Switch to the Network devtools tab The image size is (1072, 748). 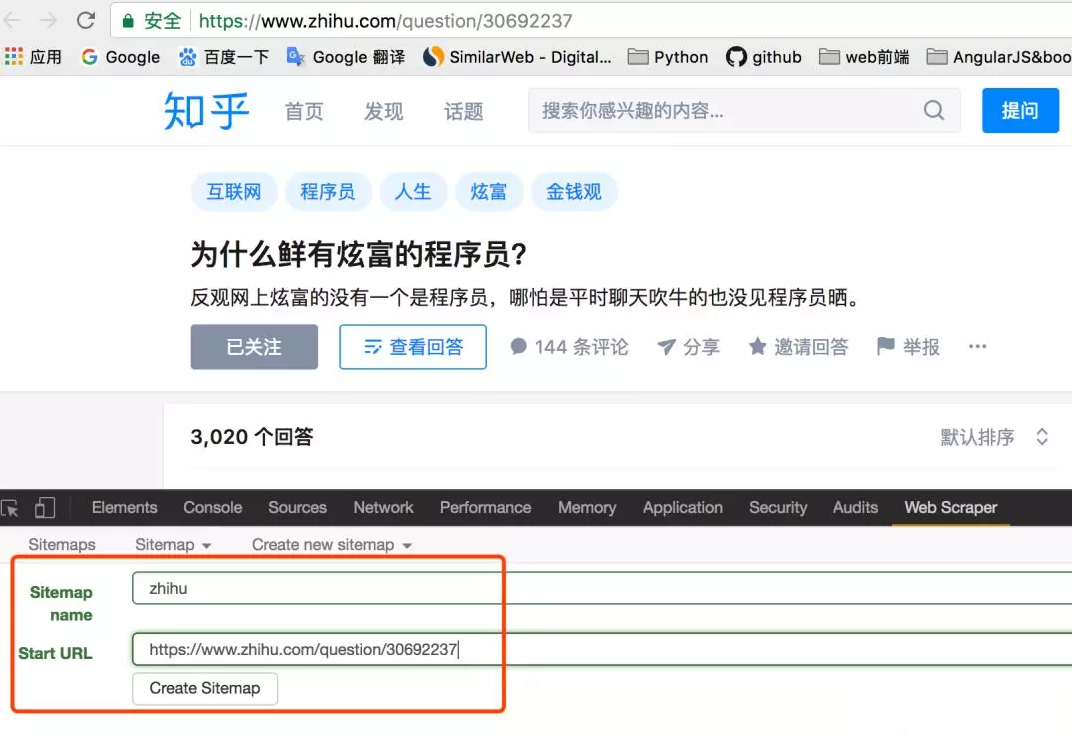384,507
